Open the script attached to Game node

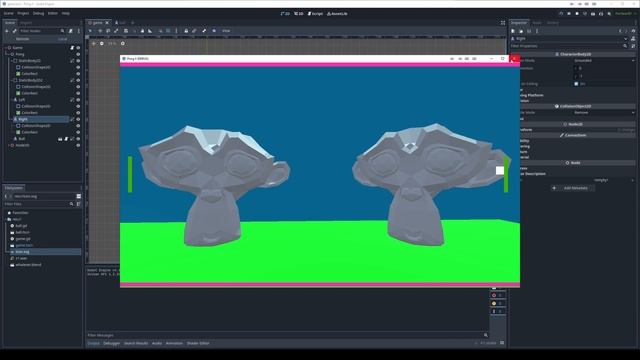click(x=72, y=48)
